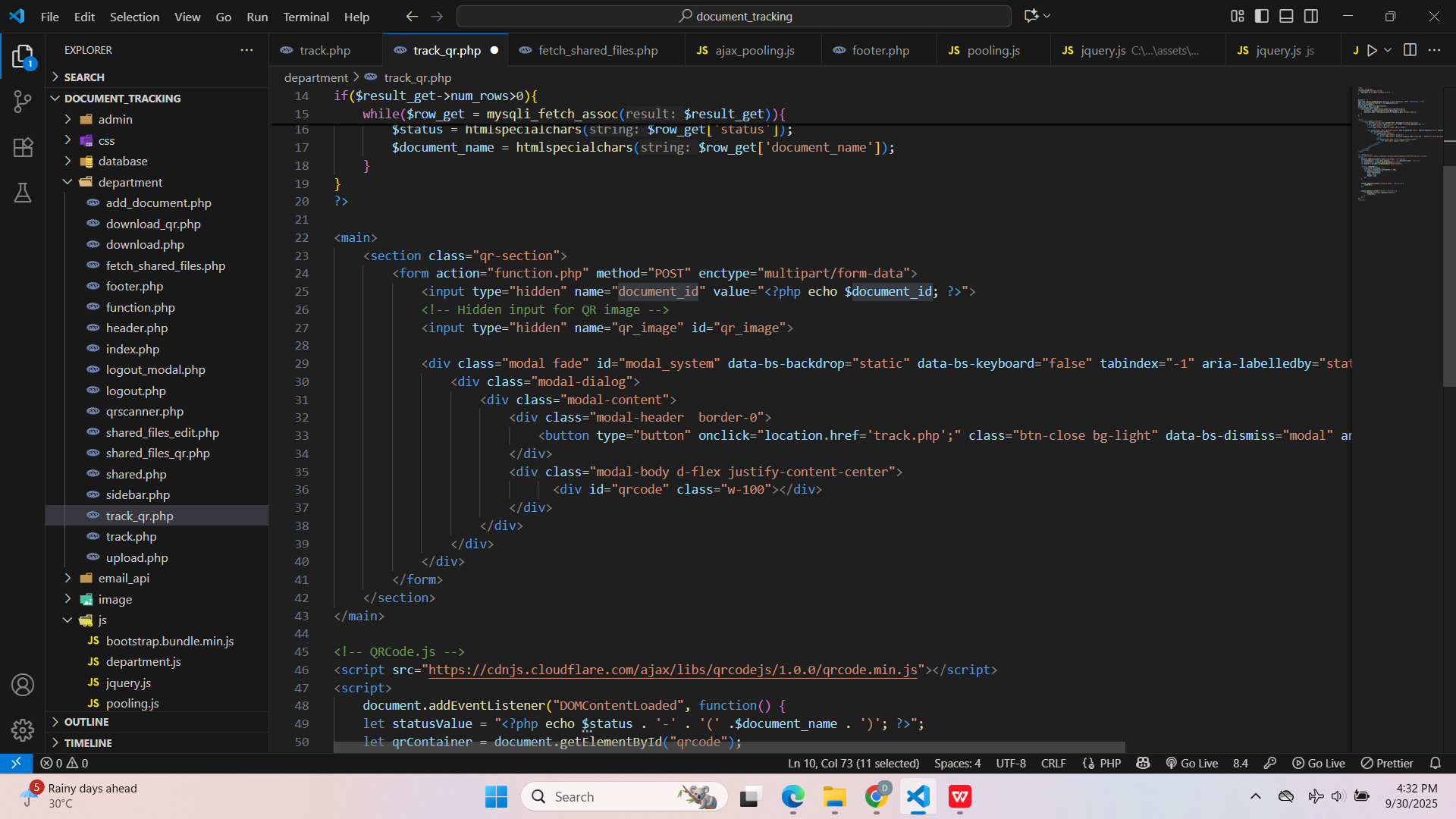
Task: Expand the OUTLINE section
Action: coord(86,722)
